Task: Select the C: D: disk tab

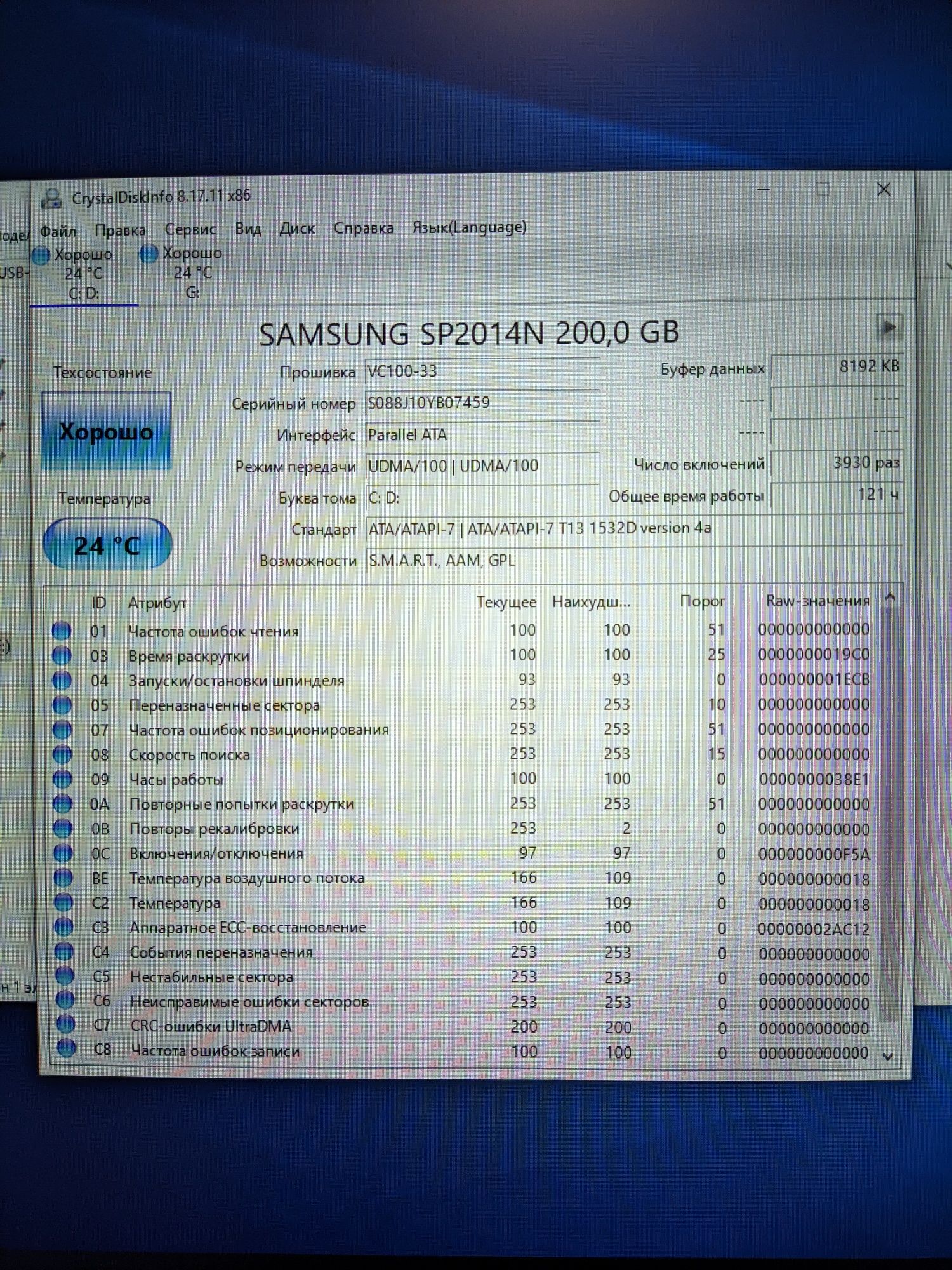Action: [84, 274]
